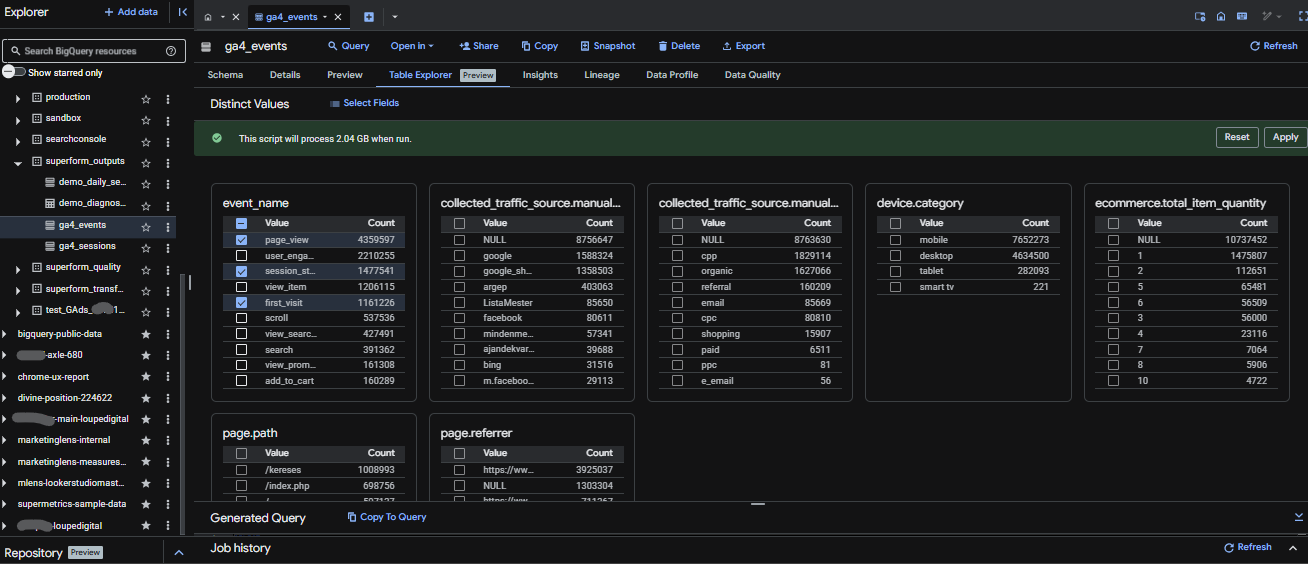The image size is (1308, 564).
Task: Toggle Show starred only switch
Action: (14, 72)
